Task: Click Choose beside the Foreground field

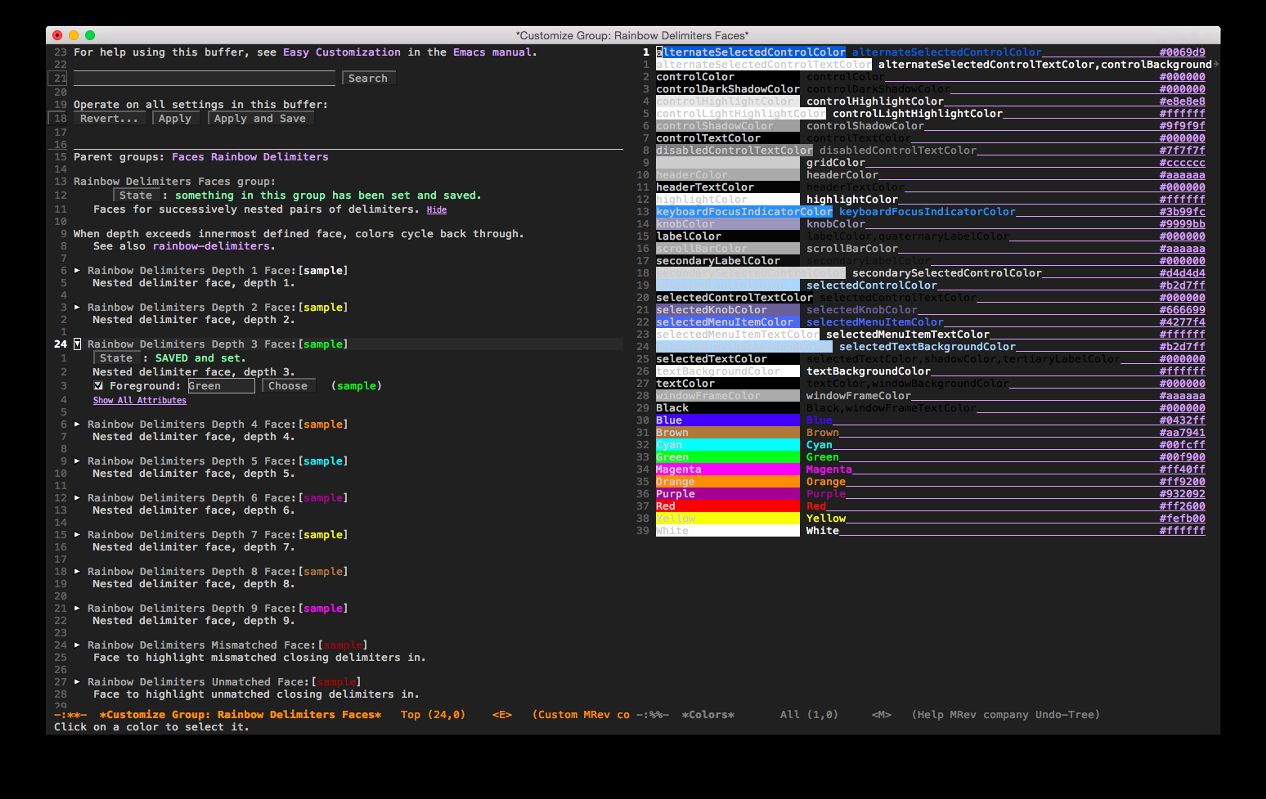Action: click(288, 386)
